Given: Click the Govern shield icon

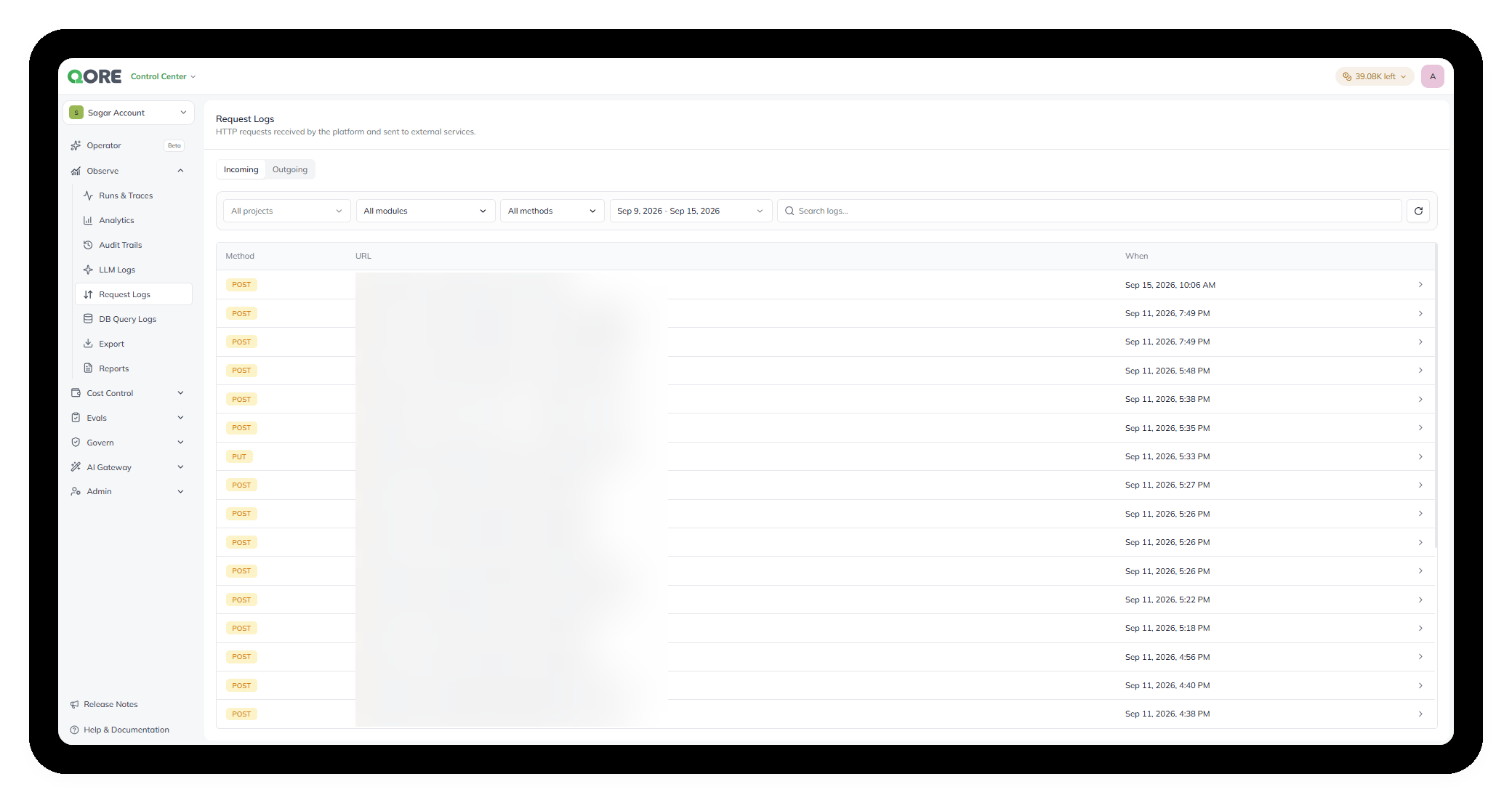Looking at the screenshot, I should point(76,443).
